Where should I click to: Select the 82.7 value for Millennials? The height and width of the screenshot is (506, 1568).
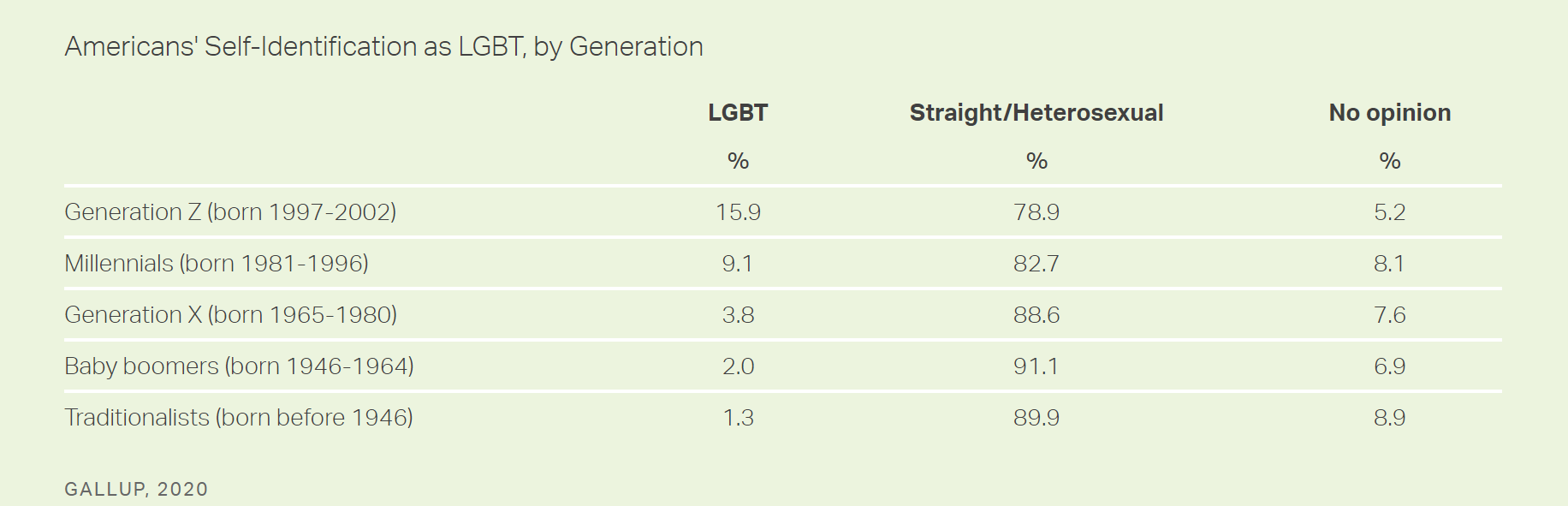click(1036, 263)
